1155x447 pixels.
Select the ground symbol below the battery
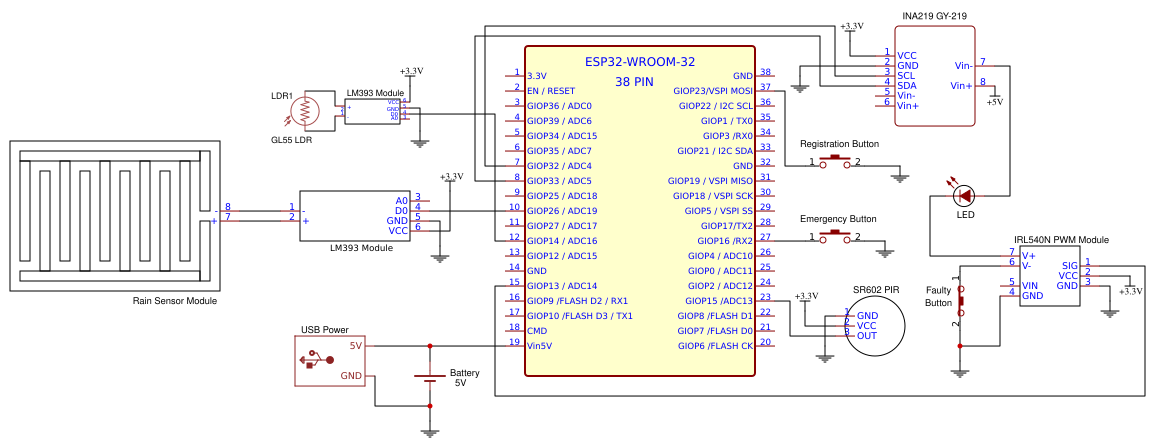pyautogui.click(x=429, y=433)
